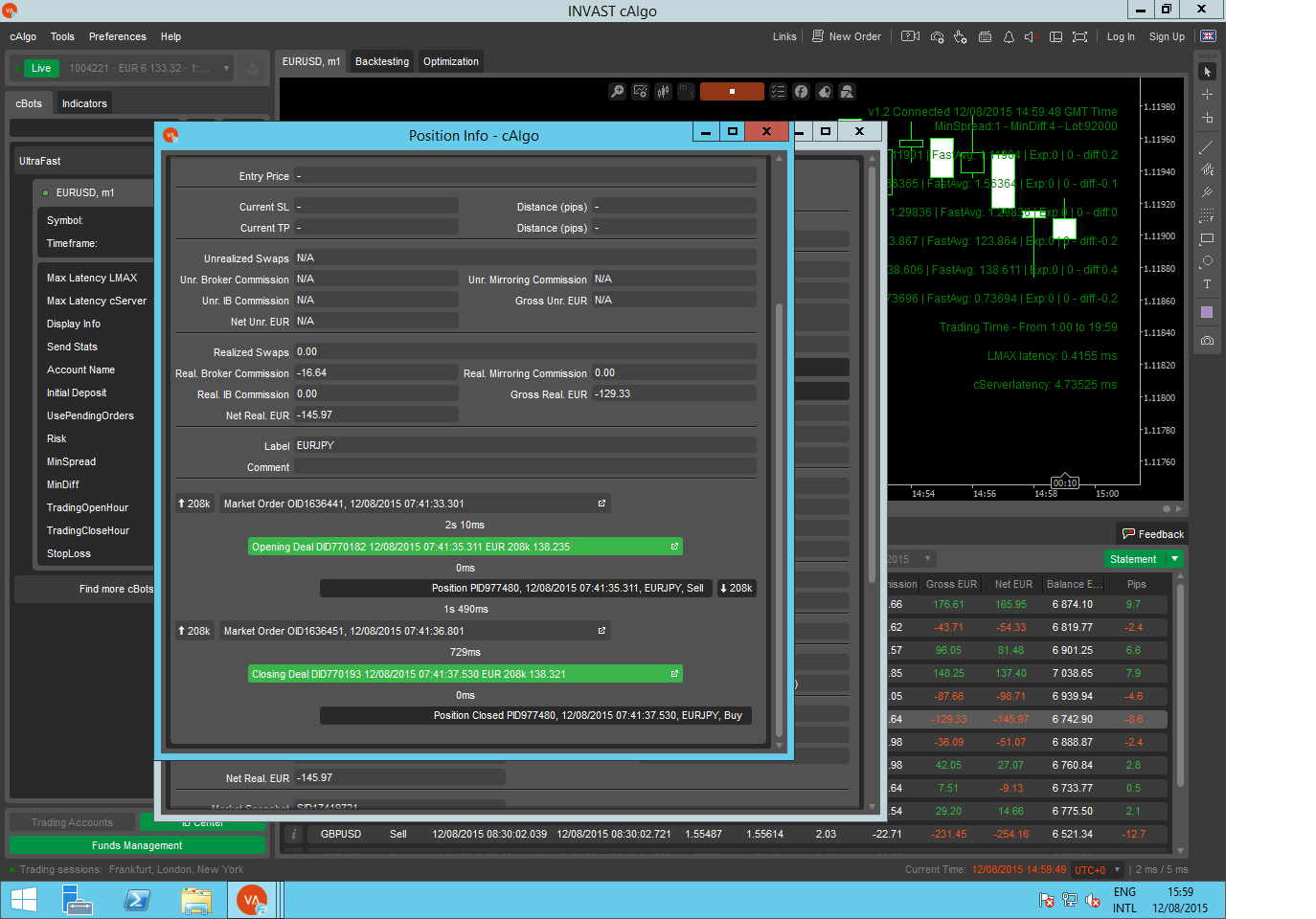The image size is (1316, 919).
Task: Select the EURUSD, m1 cBot instance
Action: pos(94,192)
